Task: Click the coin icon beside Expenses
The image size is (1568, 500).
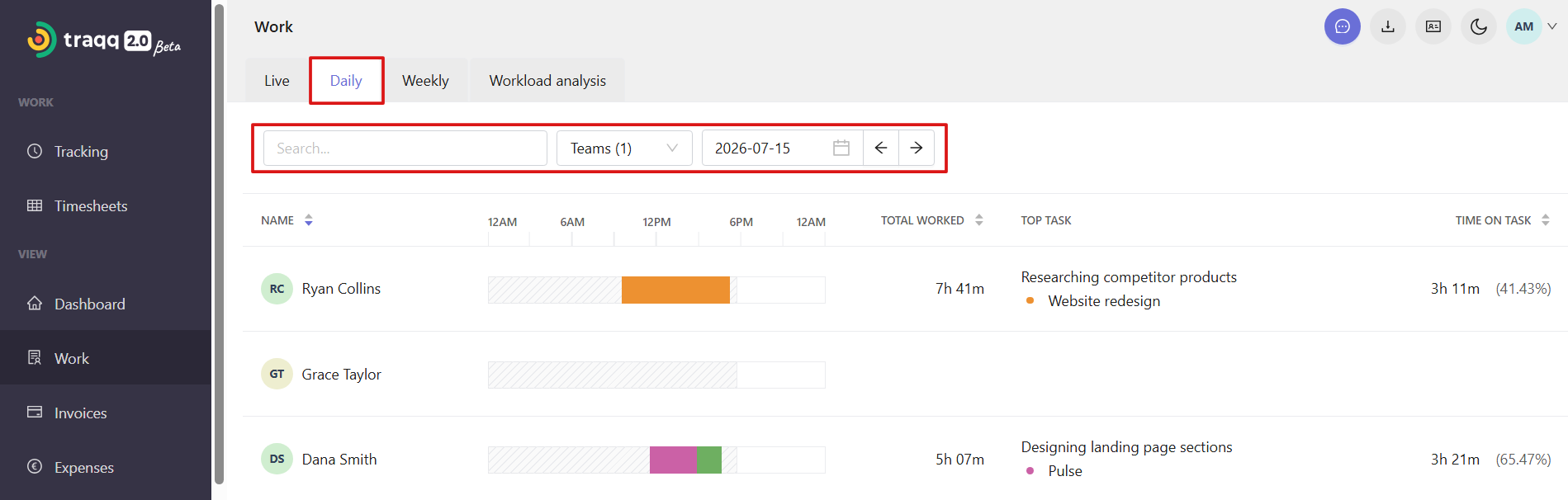Action: coord(35,466)
